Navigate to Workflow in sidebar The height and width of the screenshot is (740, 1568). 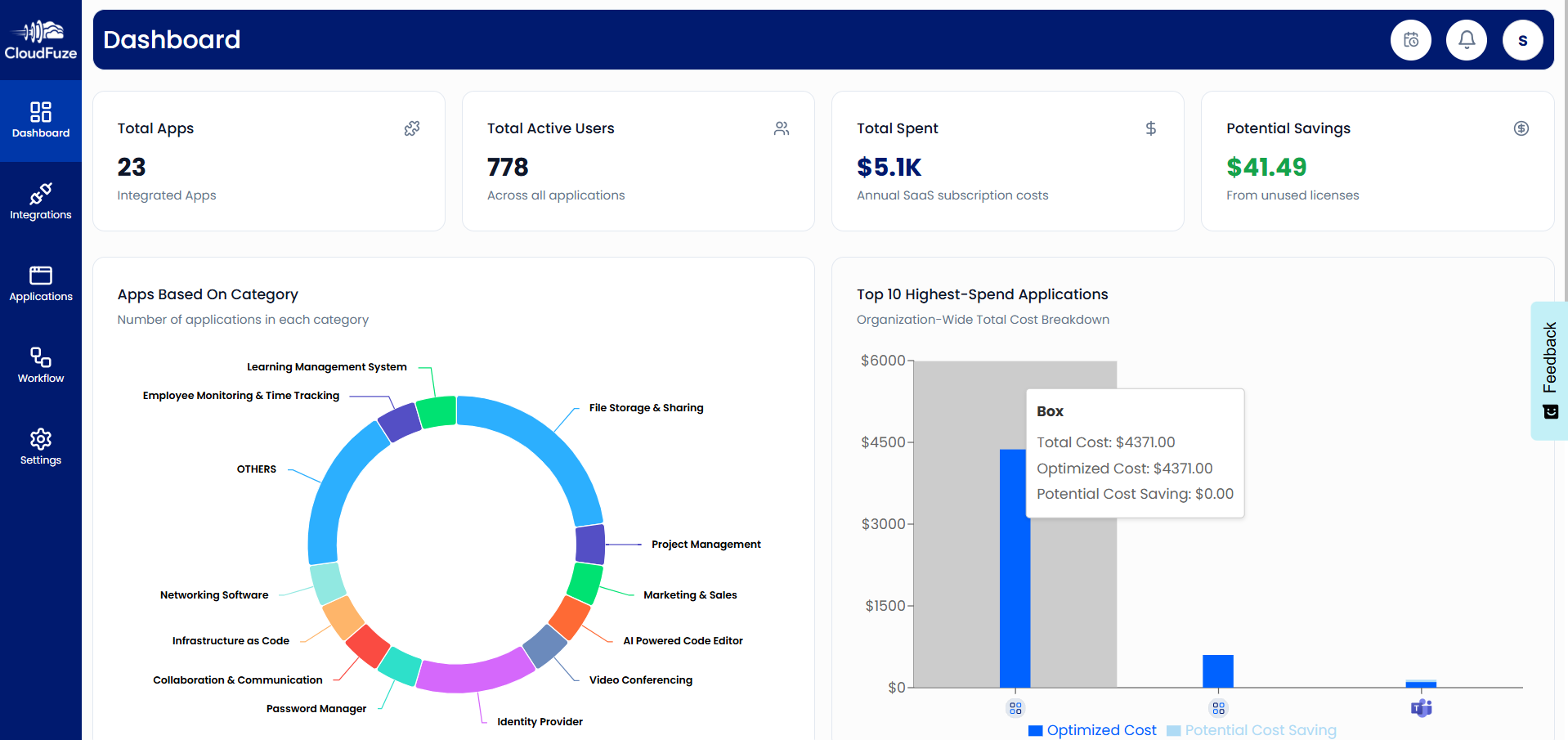pyautogui.click(x=41, y=366)
